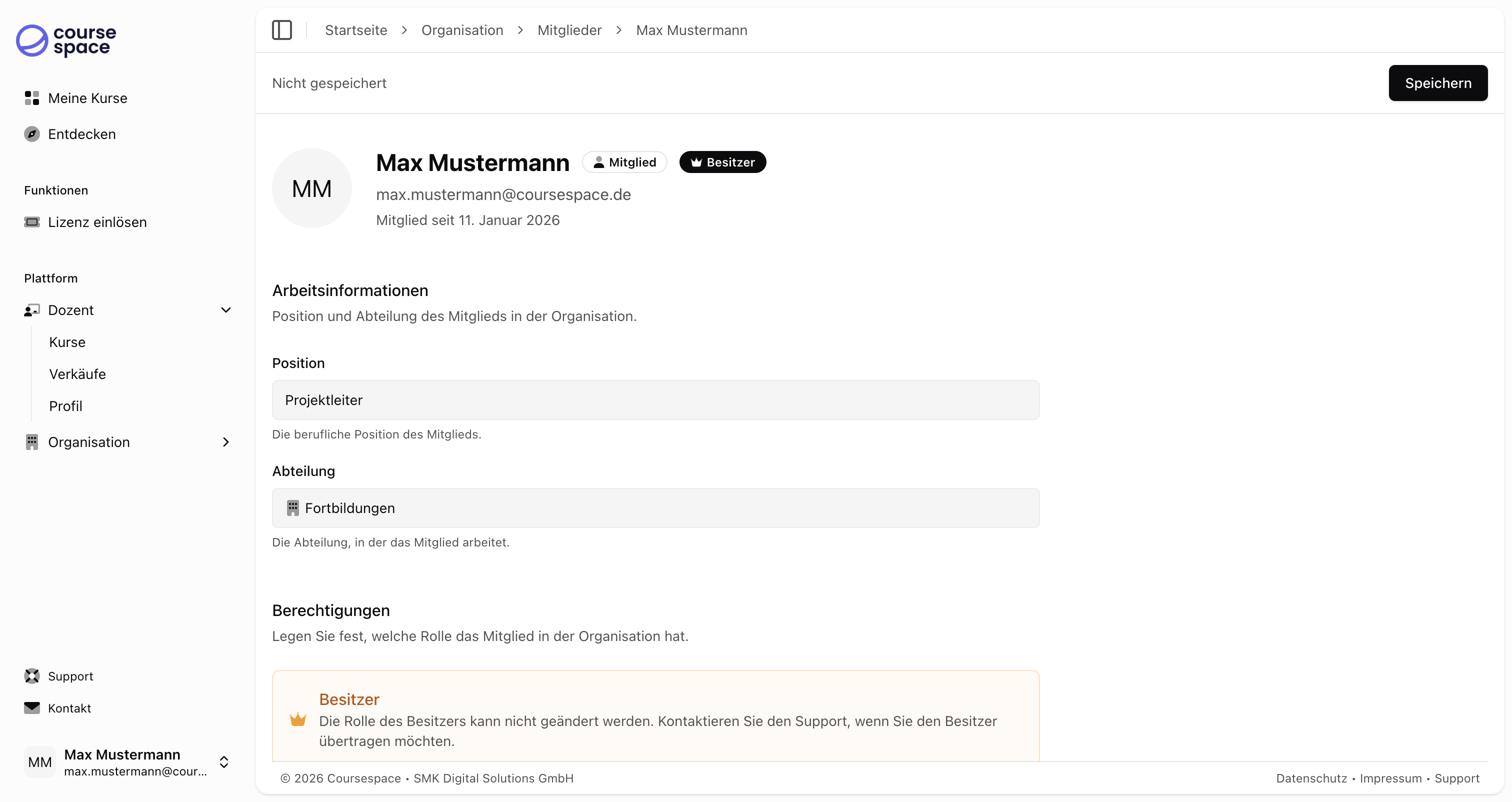The image size is (1512, 802).
Task: Click the Lizenz einlösen ticket icon
Action: pyautogui.click(x=31, y=222)
